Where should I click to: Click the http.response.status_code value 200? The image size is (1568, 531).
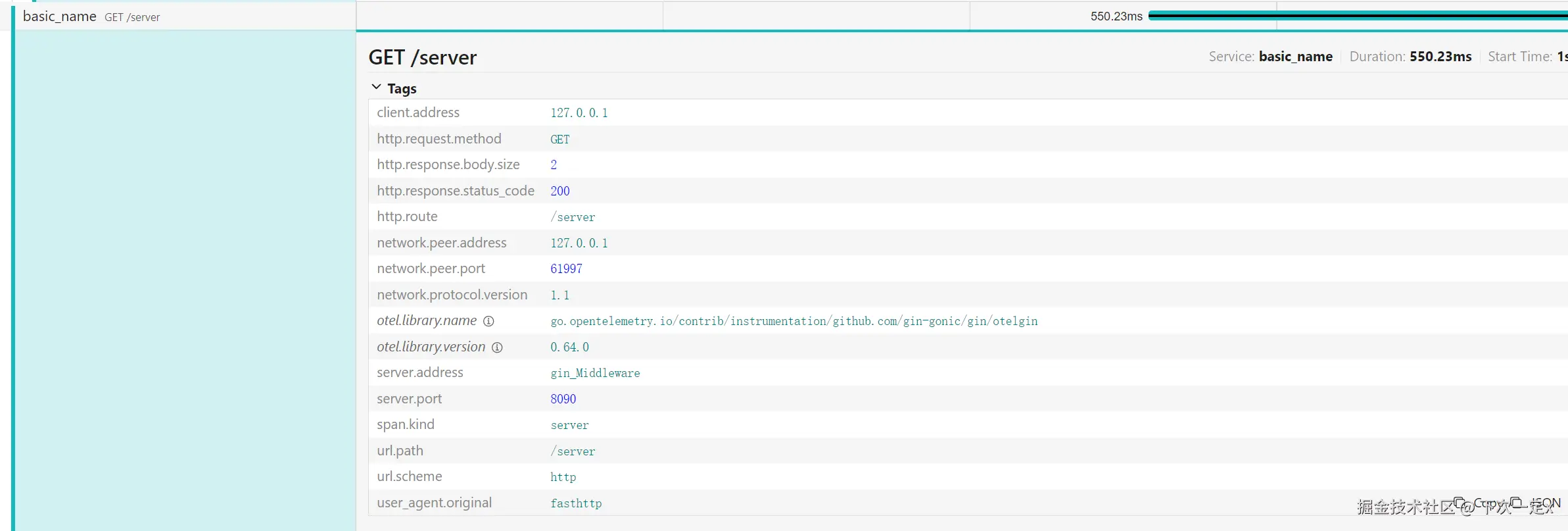pos(560,191)
